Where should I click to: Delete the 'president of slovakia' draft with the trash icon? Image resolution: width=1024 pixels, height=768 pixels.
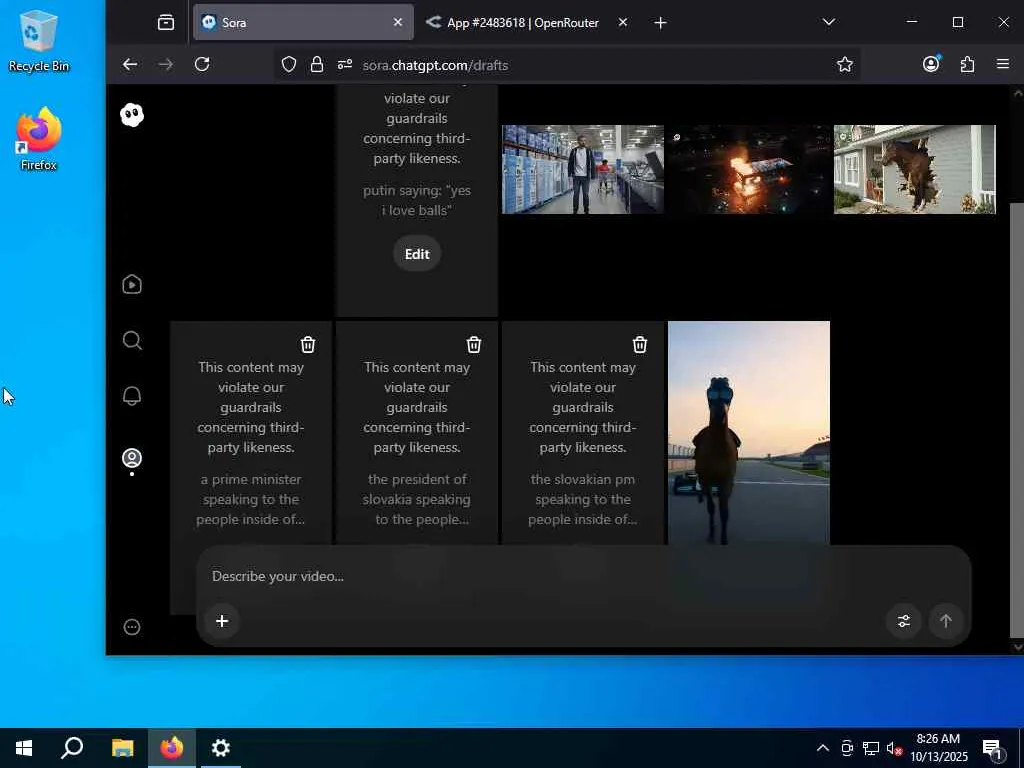pyautogui.click(x=474, y=344)
